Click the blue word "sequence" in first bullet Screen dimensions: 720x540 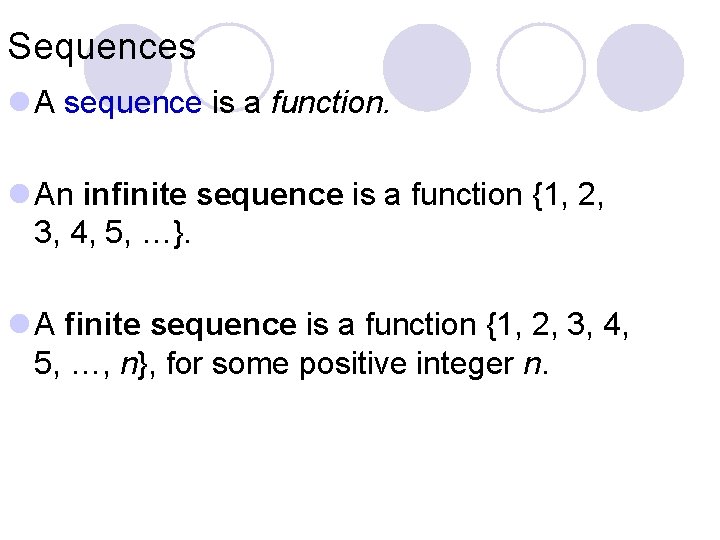point(133,101)
